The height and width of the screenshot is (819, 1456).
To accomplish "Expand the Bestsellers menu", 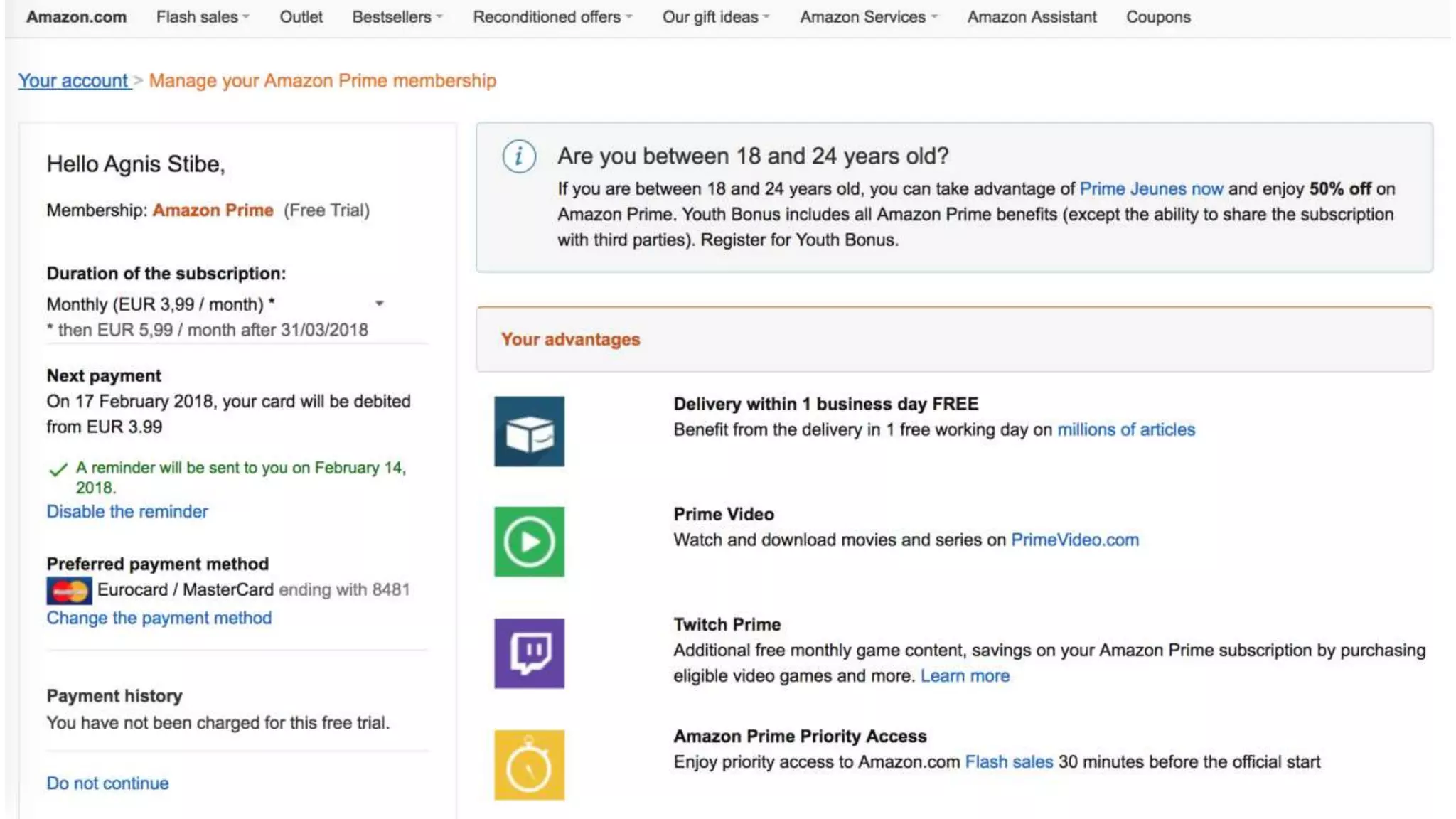I will (397, 17).
